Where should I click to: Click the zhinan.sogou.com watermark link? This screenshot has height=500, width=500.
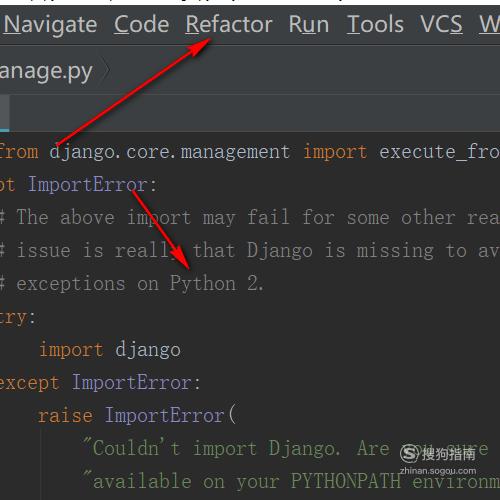click(438, 471)
